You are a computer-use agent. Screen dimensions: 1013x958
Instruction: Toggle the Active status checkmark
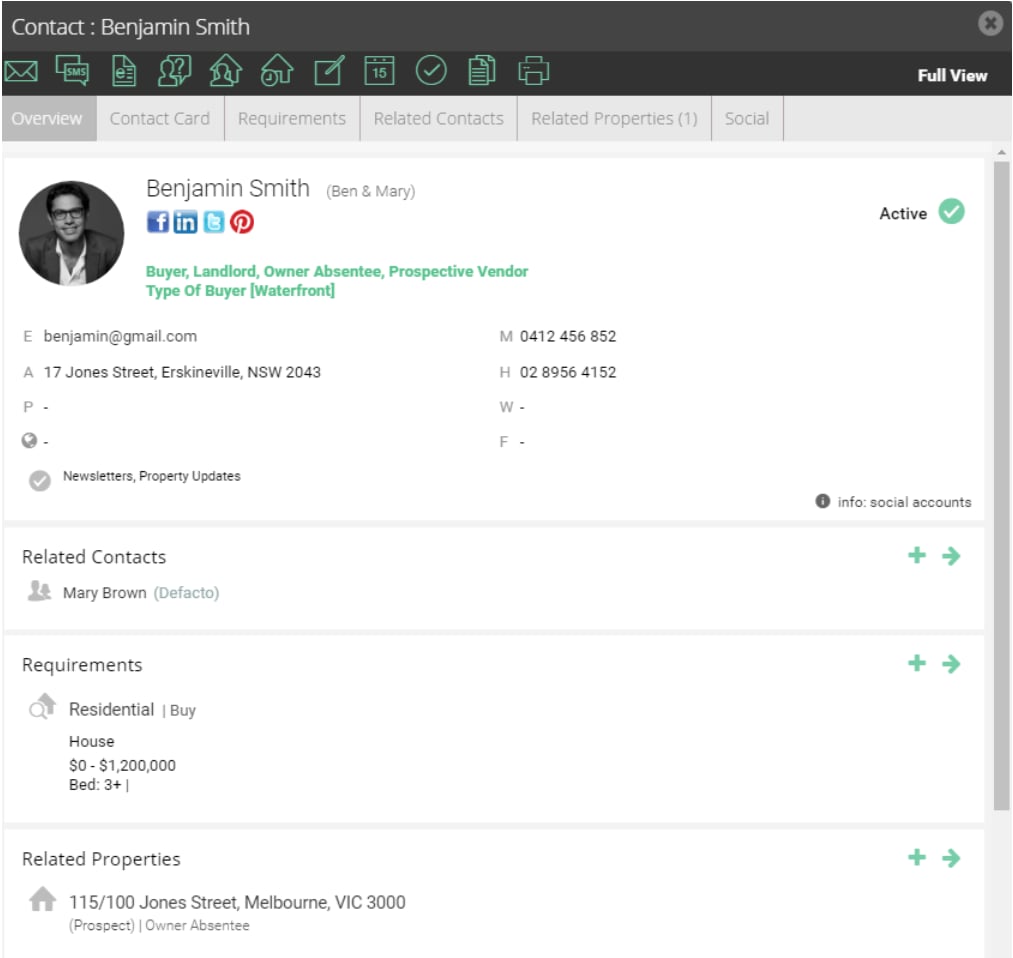(952, 212)
